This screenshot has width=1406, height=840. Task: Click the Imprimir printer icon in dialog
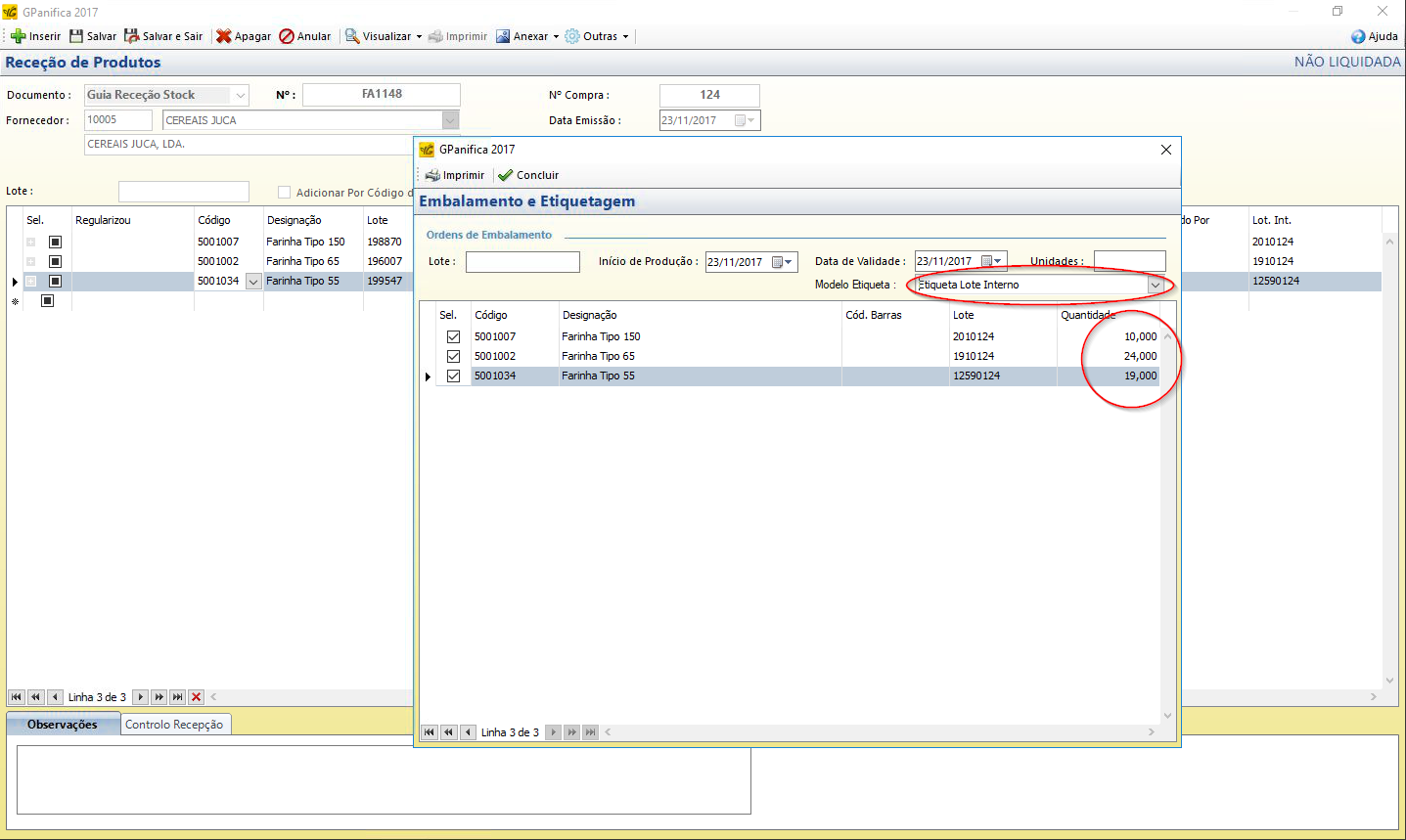coord(432,175)
